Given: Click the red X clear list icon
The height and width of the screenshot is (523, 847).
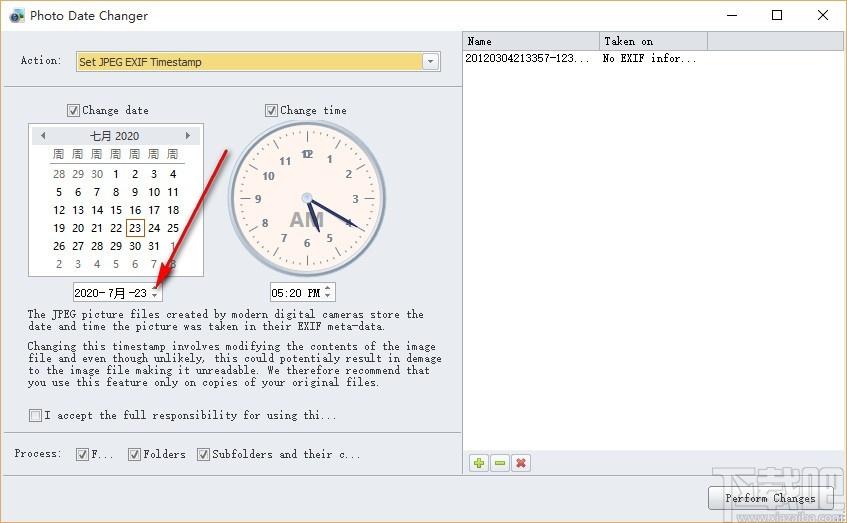Looking at the screenshot, I should (521, 463).
